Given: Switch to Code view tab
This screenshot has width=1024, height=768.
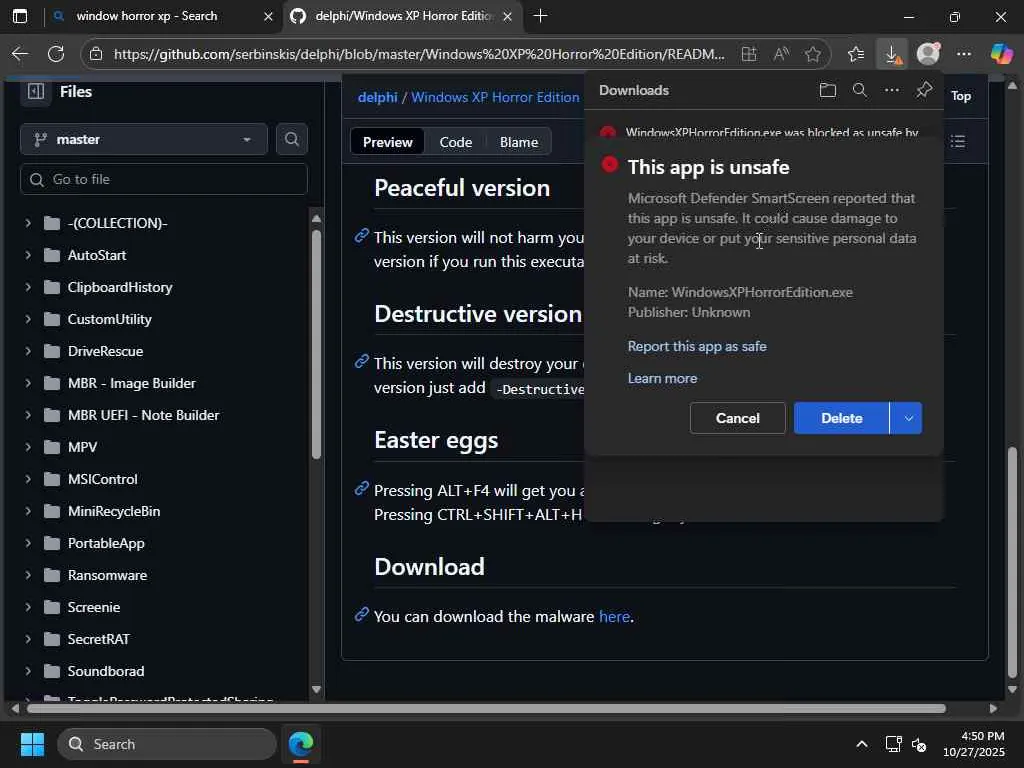Looking at the screenshot, I should pyautogui.click(x=455, y=142).
